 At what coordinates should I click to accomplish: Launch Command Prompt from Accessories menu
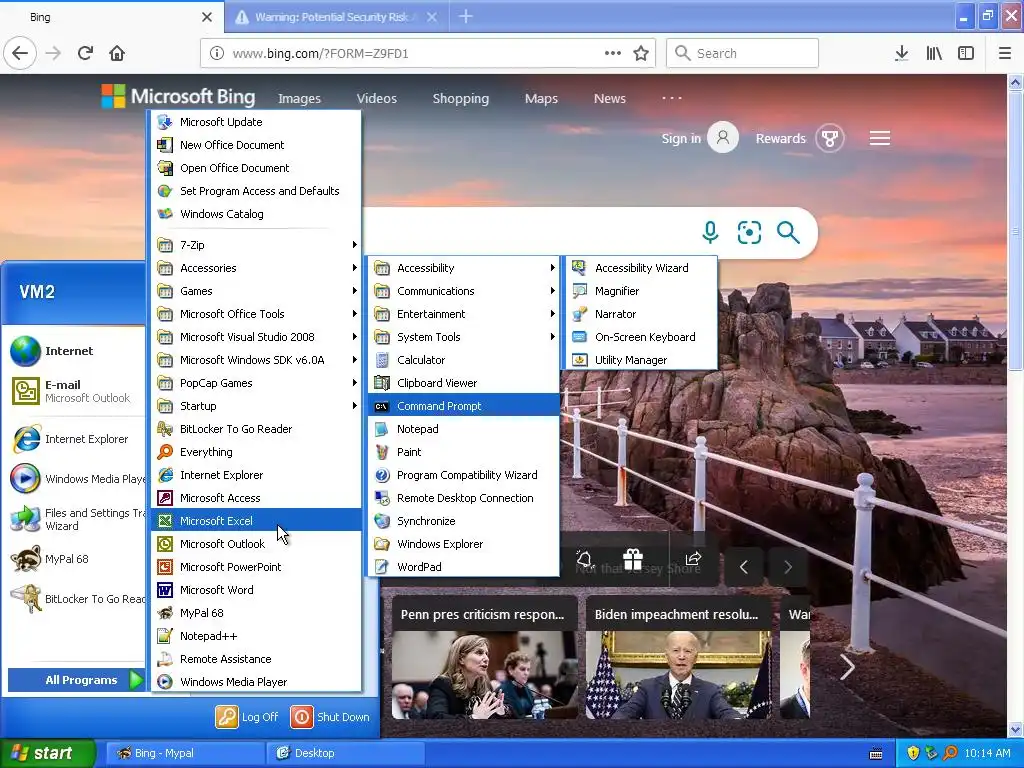464,406
